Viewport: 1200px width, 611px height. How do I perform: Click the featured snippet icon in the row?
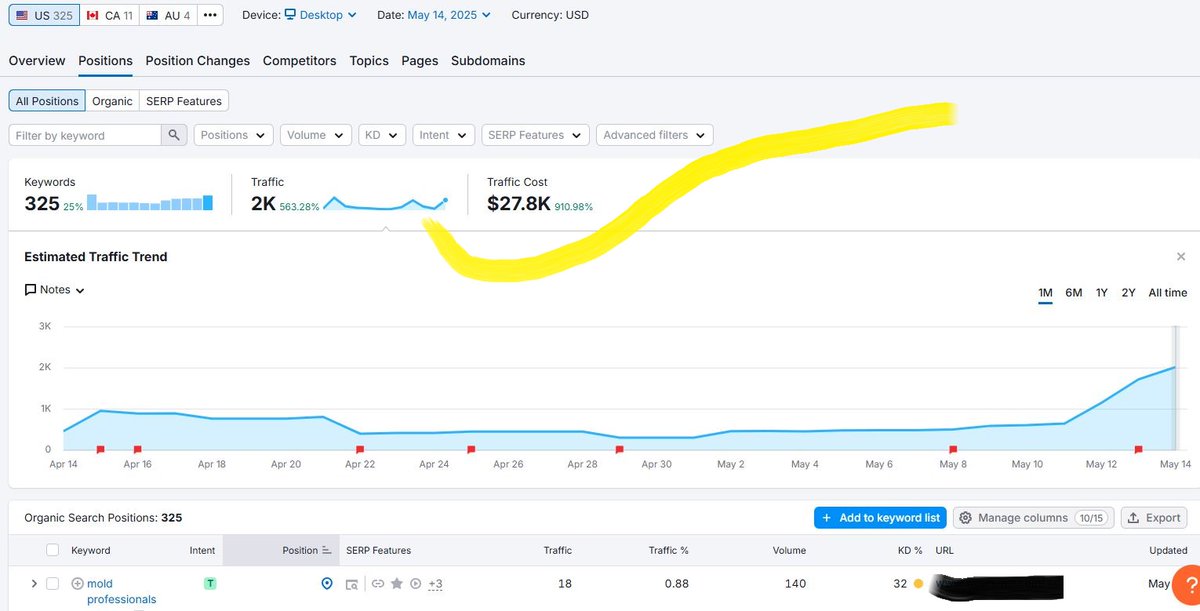pos(352,583)
